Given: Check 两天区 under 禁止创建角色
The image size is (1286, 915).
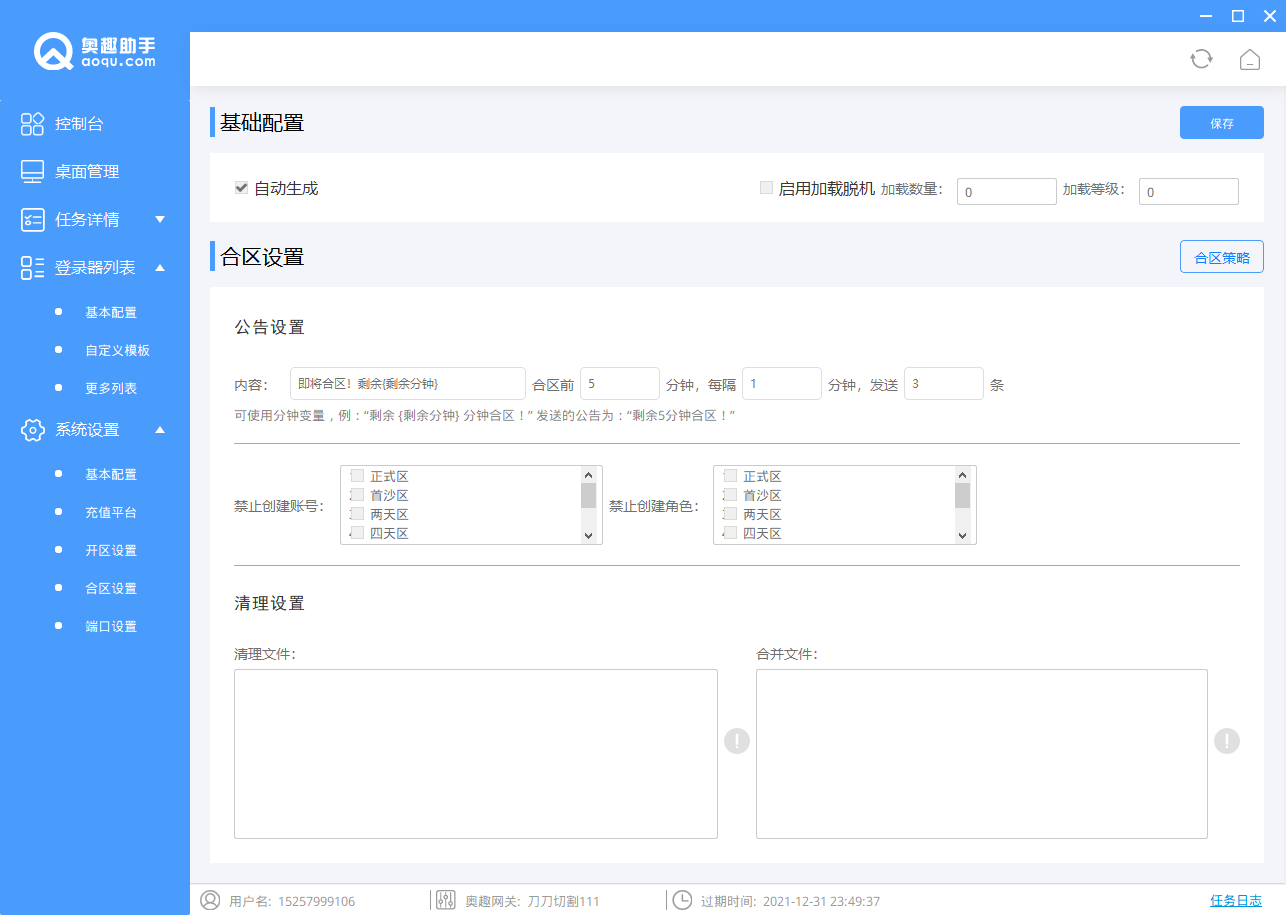Looking at the screenshot, I should point(730,514).
